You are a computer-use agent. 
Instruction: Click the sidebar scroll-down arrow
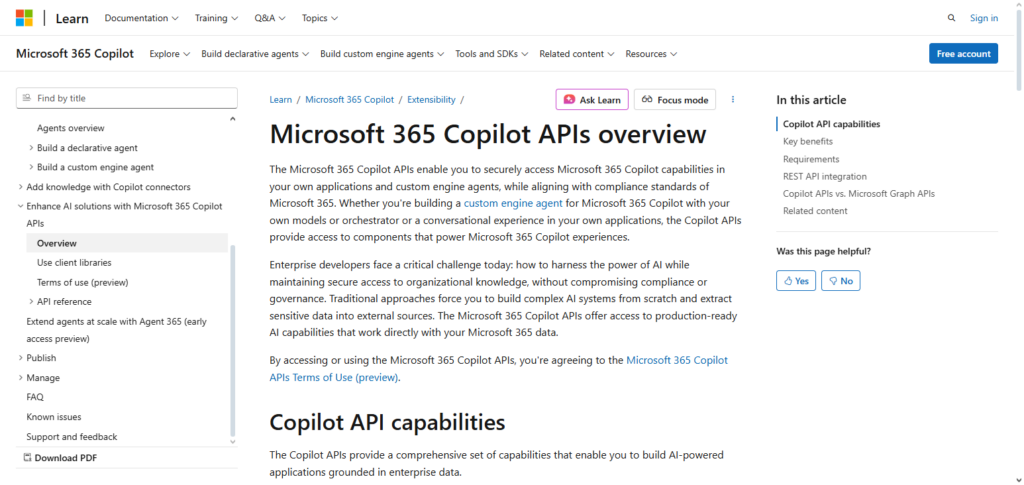click(232, 442)
